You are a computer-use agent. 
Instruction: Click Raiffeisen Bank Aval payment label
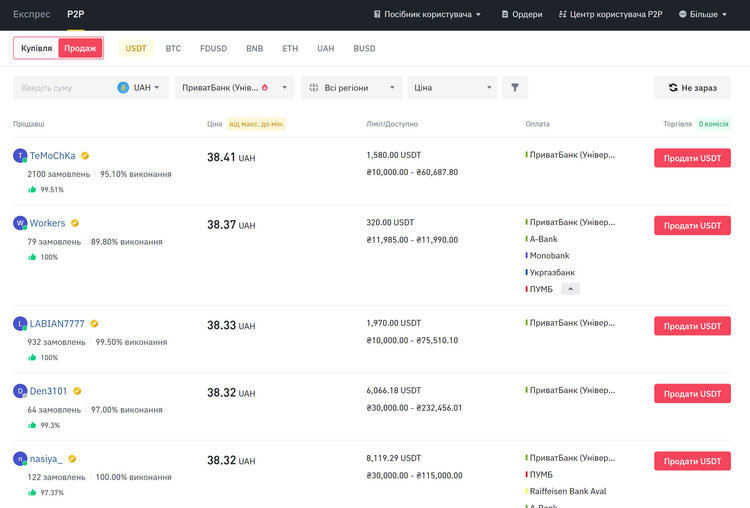click(567, 491)
